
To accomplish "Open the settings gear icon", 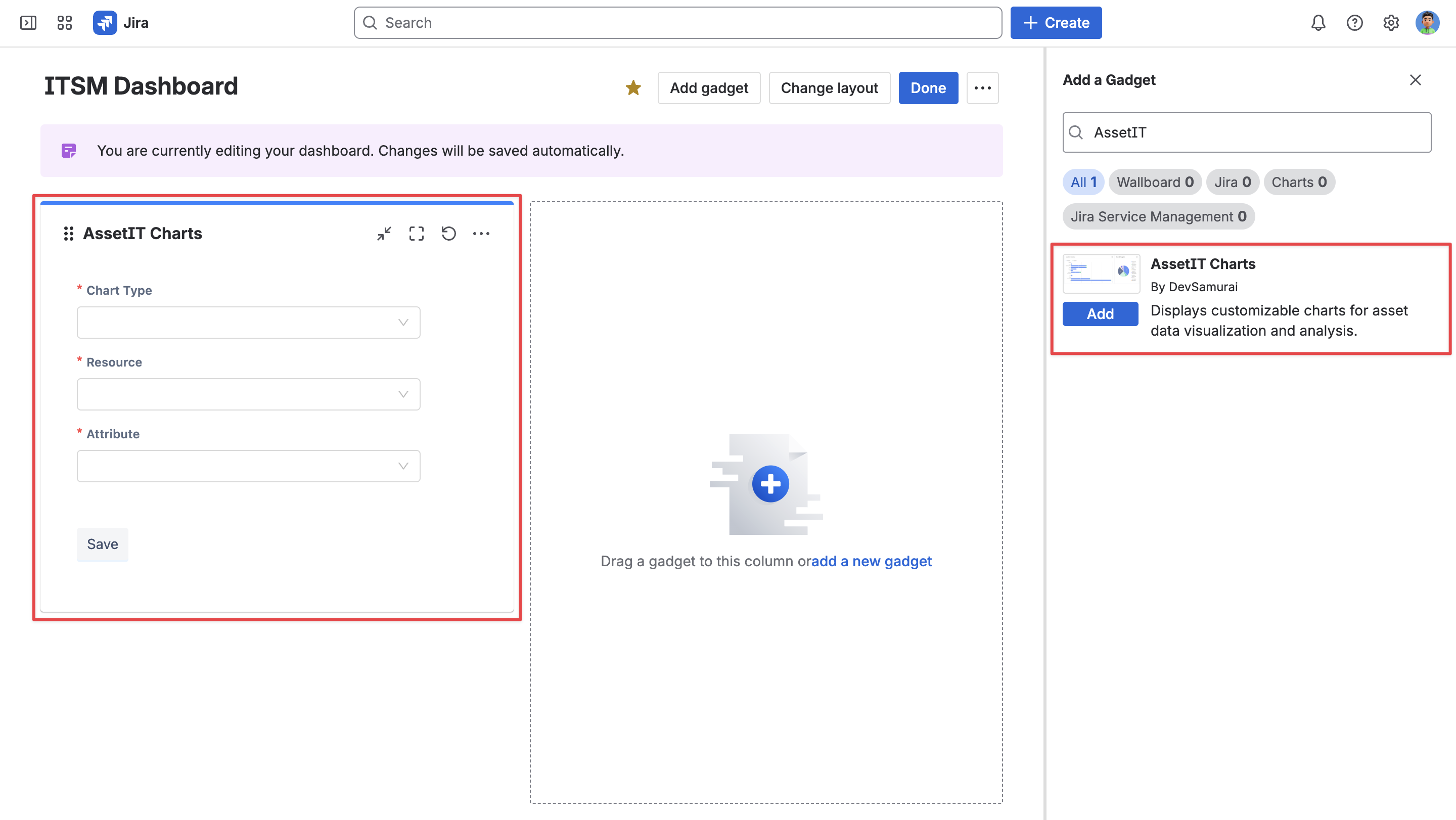I will 1390,23.
